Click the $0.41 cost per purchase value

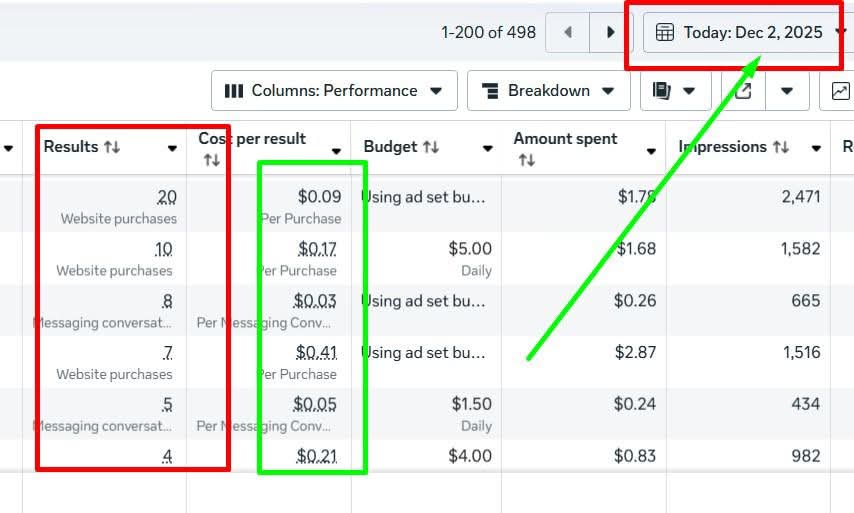(x=316, y=353)
